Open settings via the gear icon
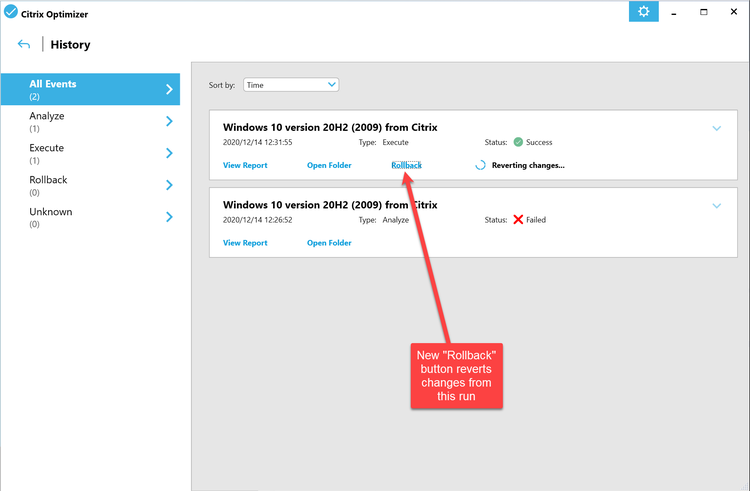 (x=643, y=11)
